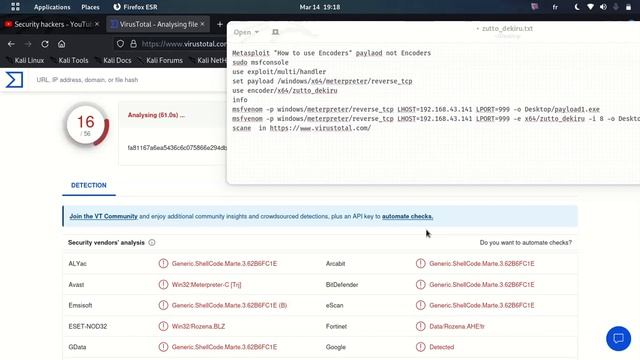
Task: Click alert icon in Arcabit row
Action: point(420,263)
